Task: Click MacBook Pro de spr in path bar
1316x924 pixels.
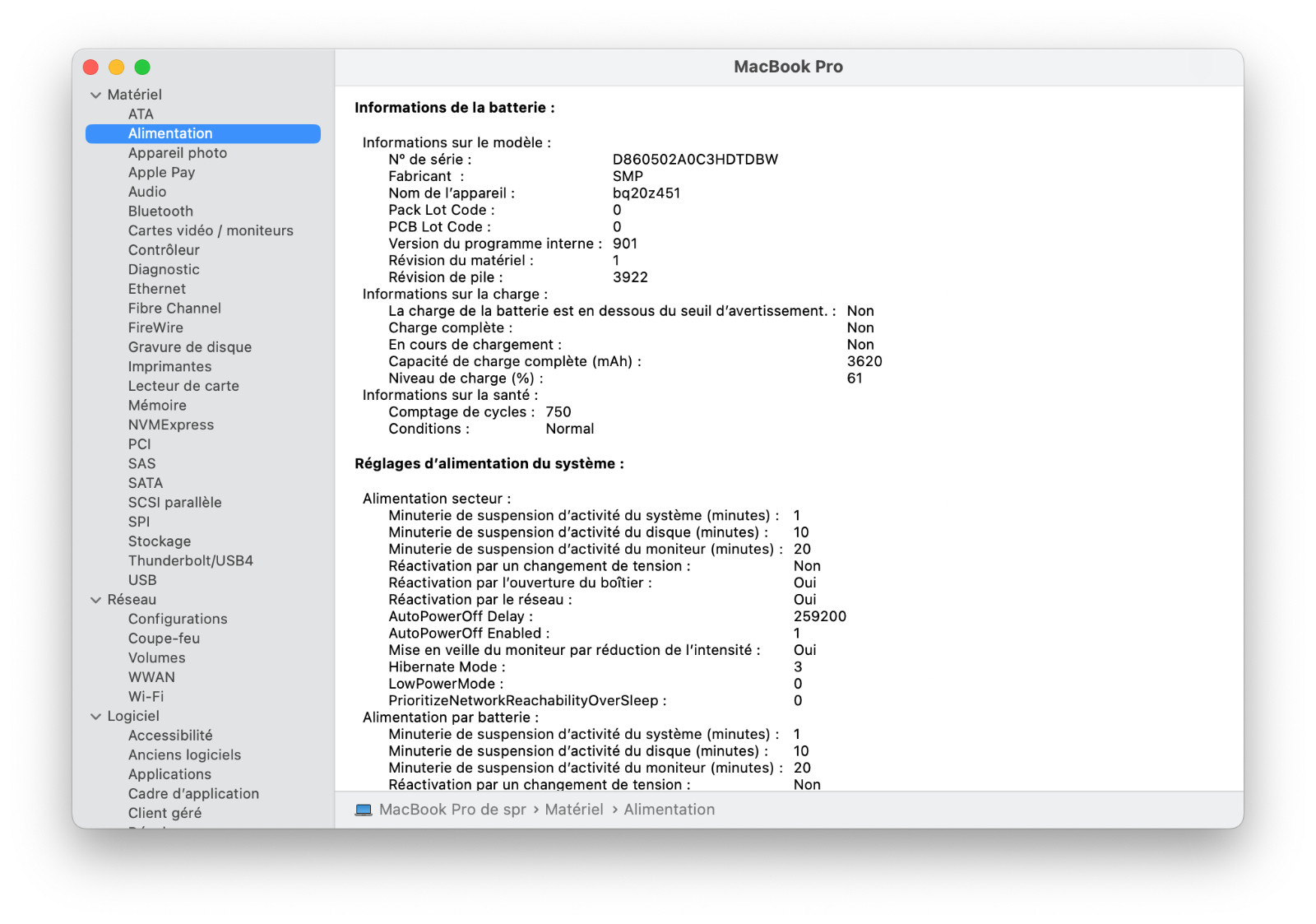Action: [x=452, y=810]
